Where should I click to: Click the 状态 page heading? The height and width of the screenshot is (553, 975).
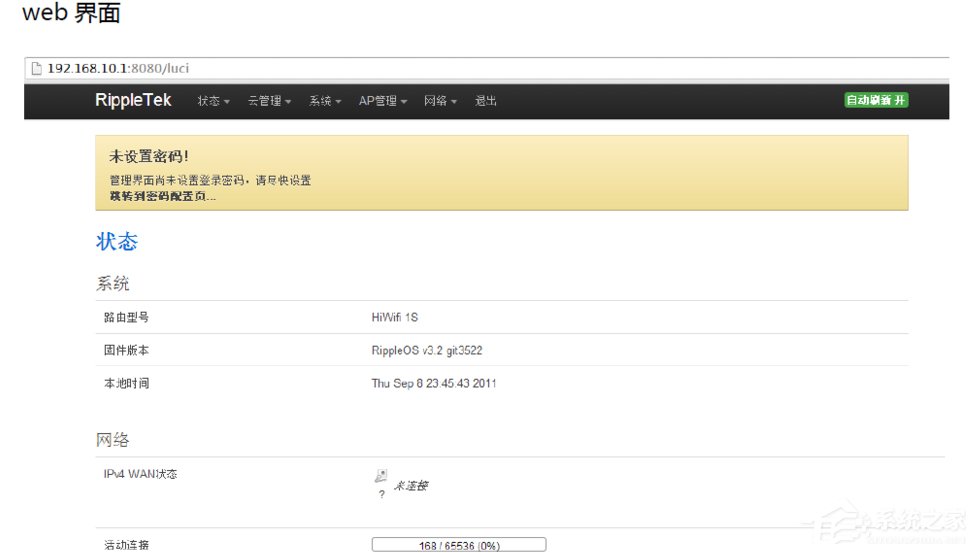pyautogui.click(x=117, y=241)
